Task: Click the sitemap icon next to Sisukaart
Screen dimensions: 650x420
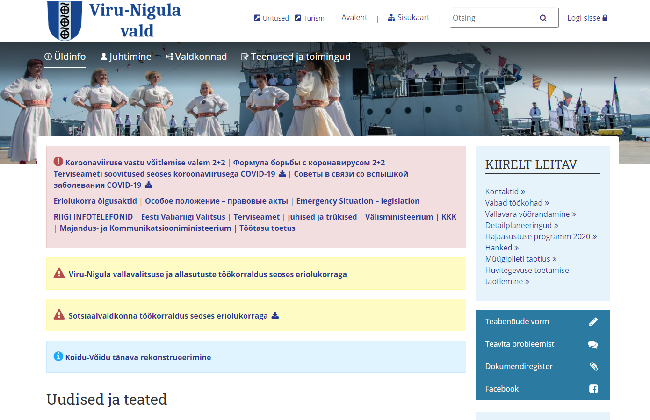Action: (x=388, y=18)
